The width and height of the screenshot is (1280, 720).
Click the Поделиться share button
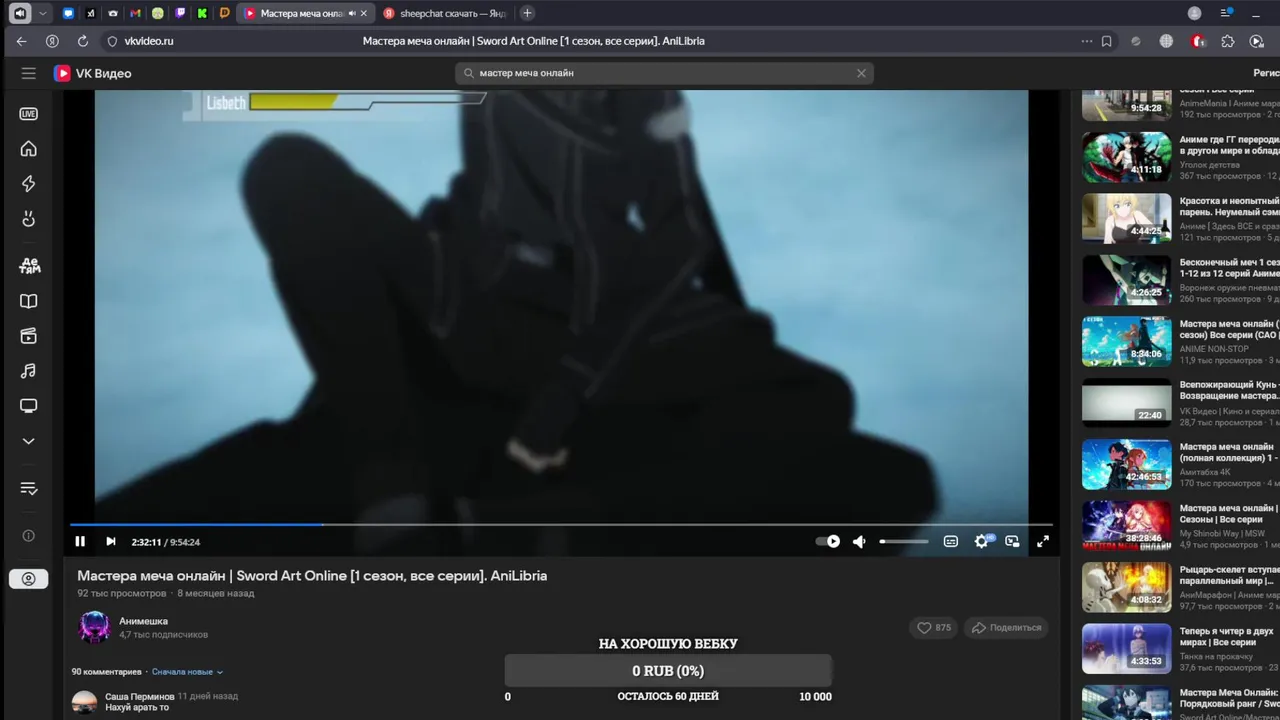[1006, 628]
